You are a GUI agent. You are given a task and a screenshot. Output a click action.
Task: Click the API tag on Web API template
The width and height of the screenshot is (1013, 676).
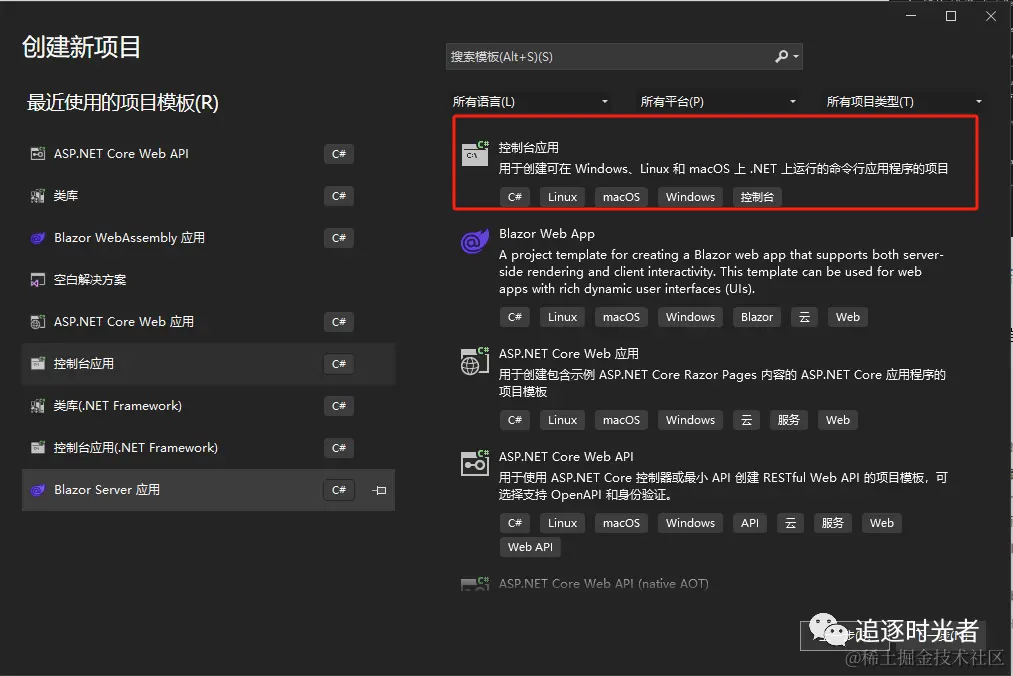click(750, 523)
